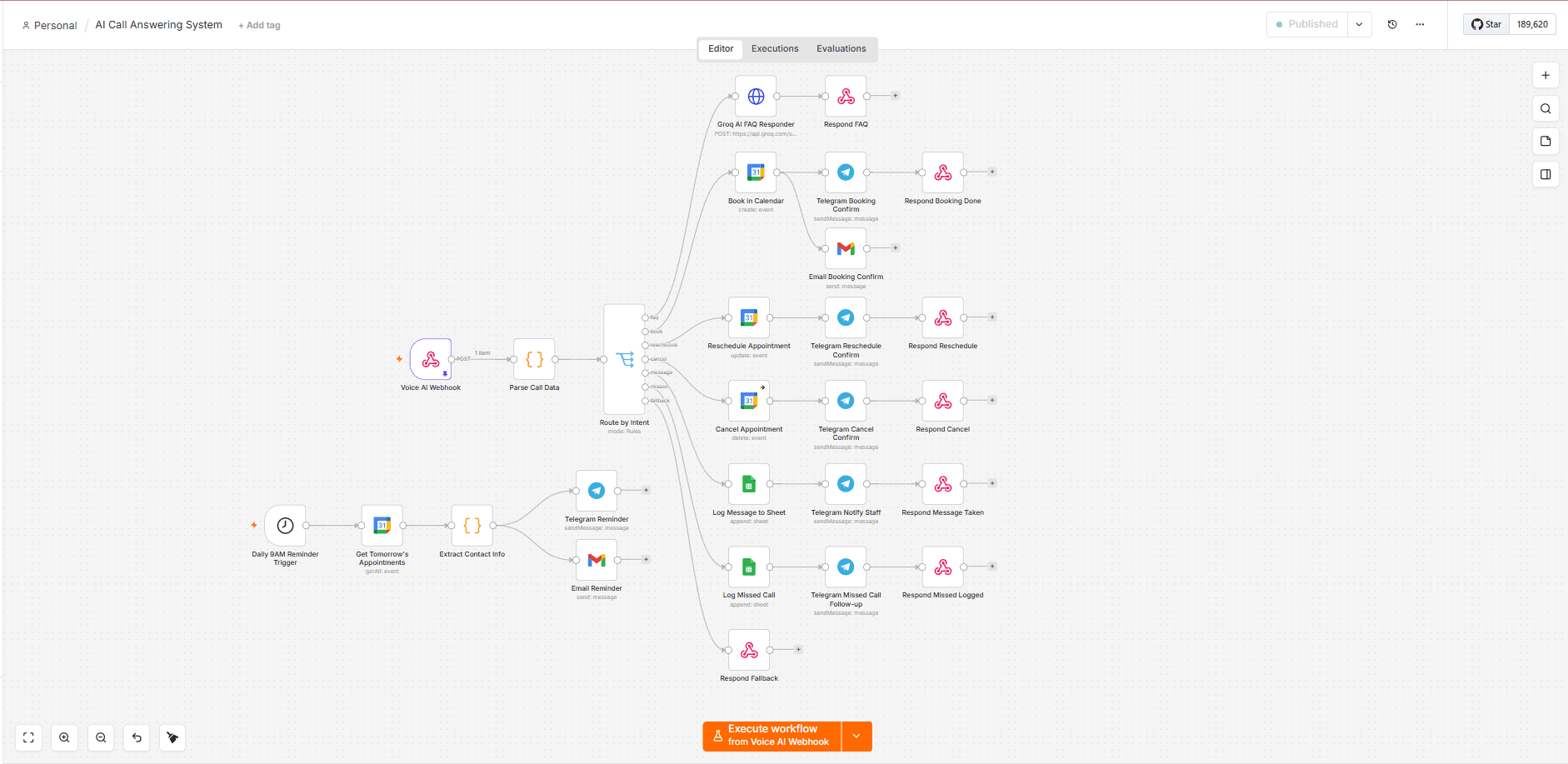Click the Route by Intent switch node
Image resolution: width=1568 pixels, height=764 pixels.
(624, 359)
